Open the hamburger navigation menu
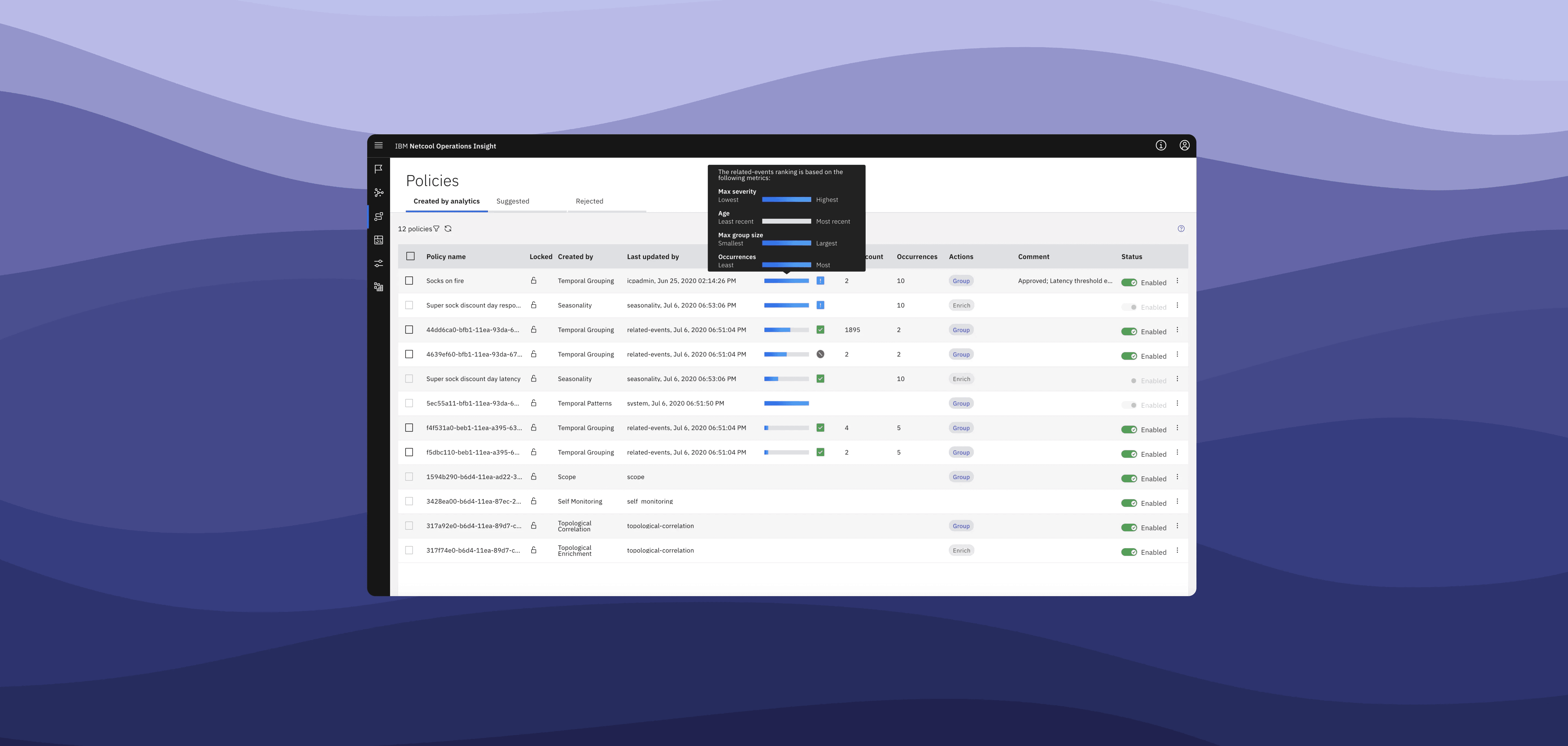This screenshot has height=746, width=1568. pyautogui.click(x=379, y=145)
